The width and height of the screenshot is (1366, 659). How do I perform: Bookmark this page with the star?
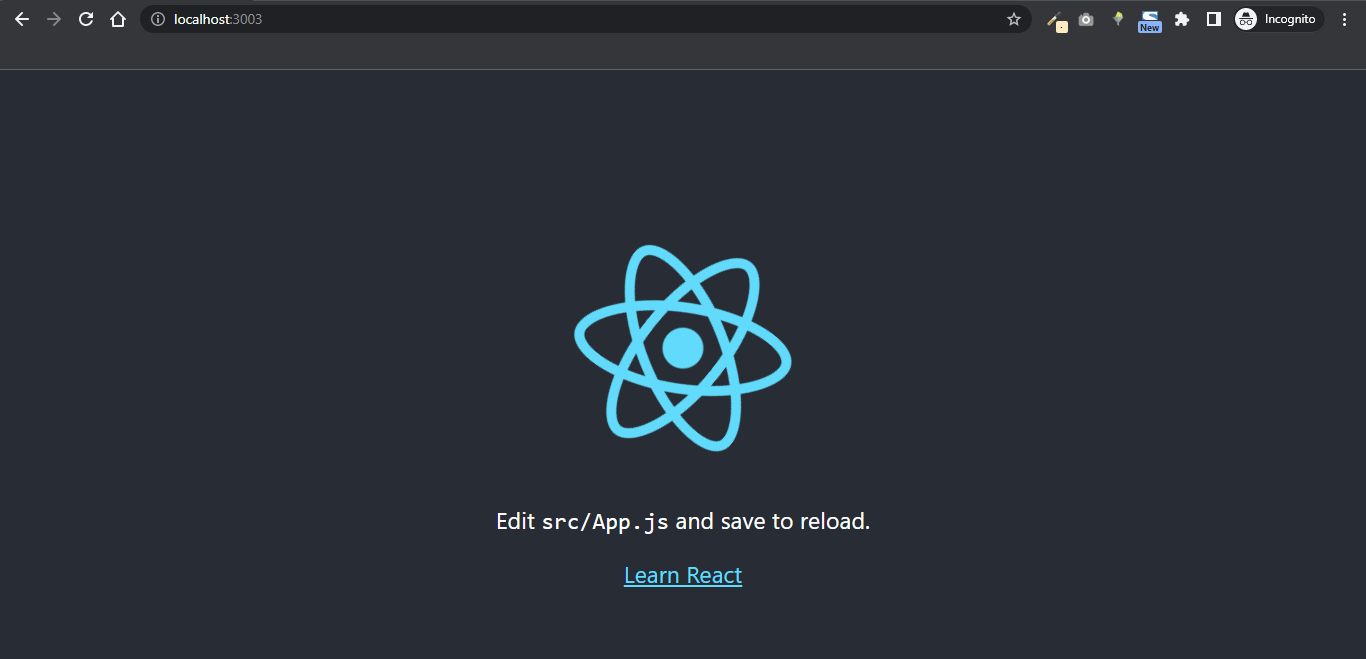click(x=1014, y=19)
